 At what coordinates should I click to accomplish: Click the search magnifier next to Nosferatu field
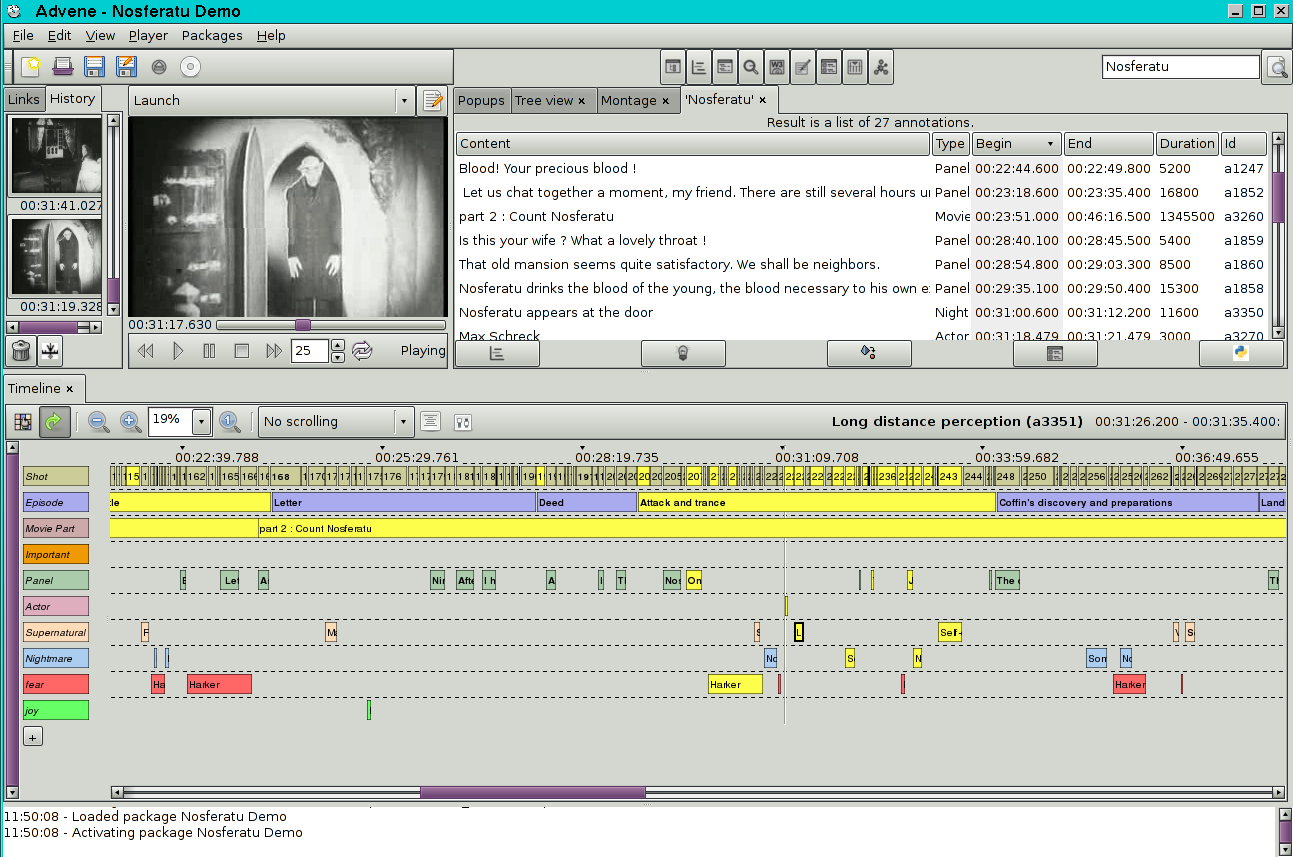click(1277, 67)
